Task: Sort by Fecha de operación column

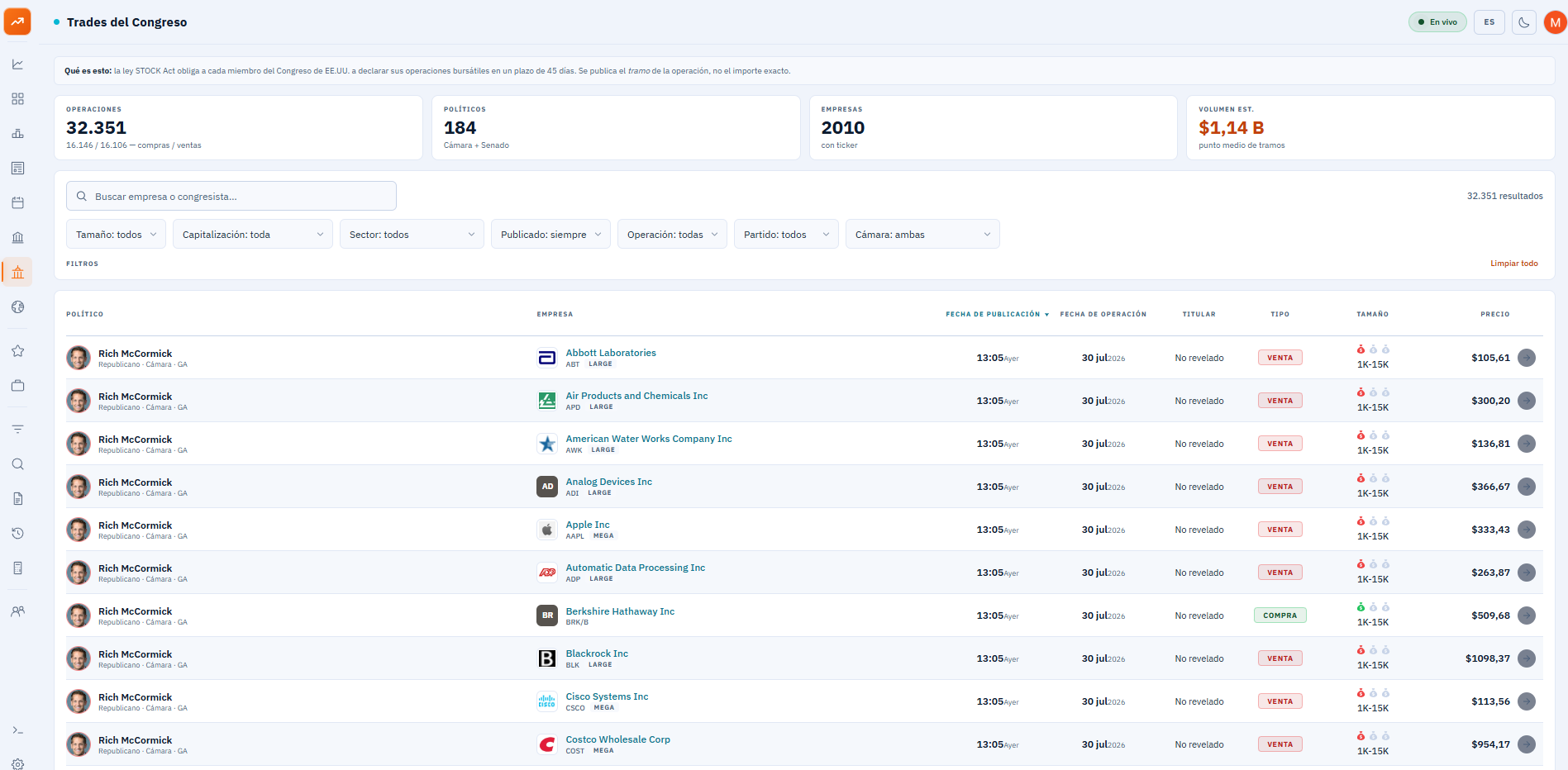Action: (x=1103, y=315)
